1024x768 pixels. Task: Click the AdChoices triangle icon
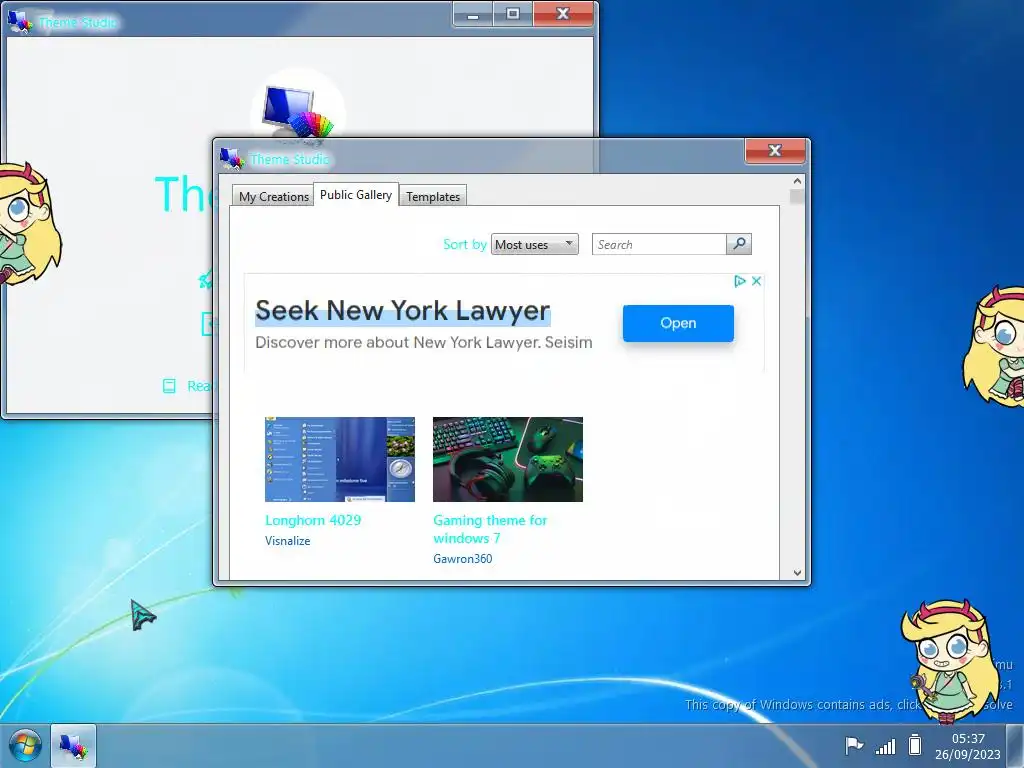[740, 281]
